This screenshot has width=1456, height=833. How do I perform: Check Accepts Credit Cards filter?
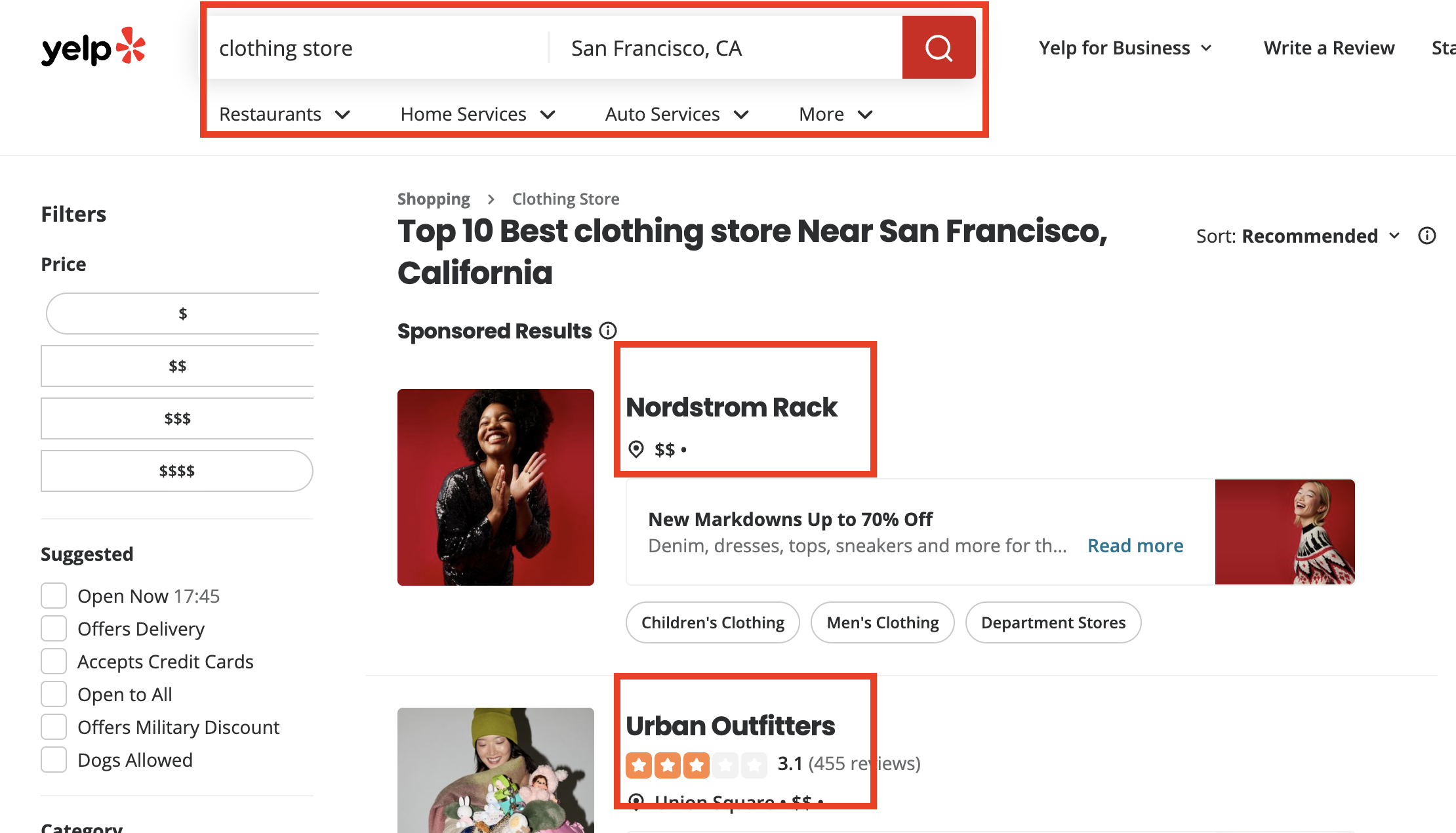click(54, 661)
